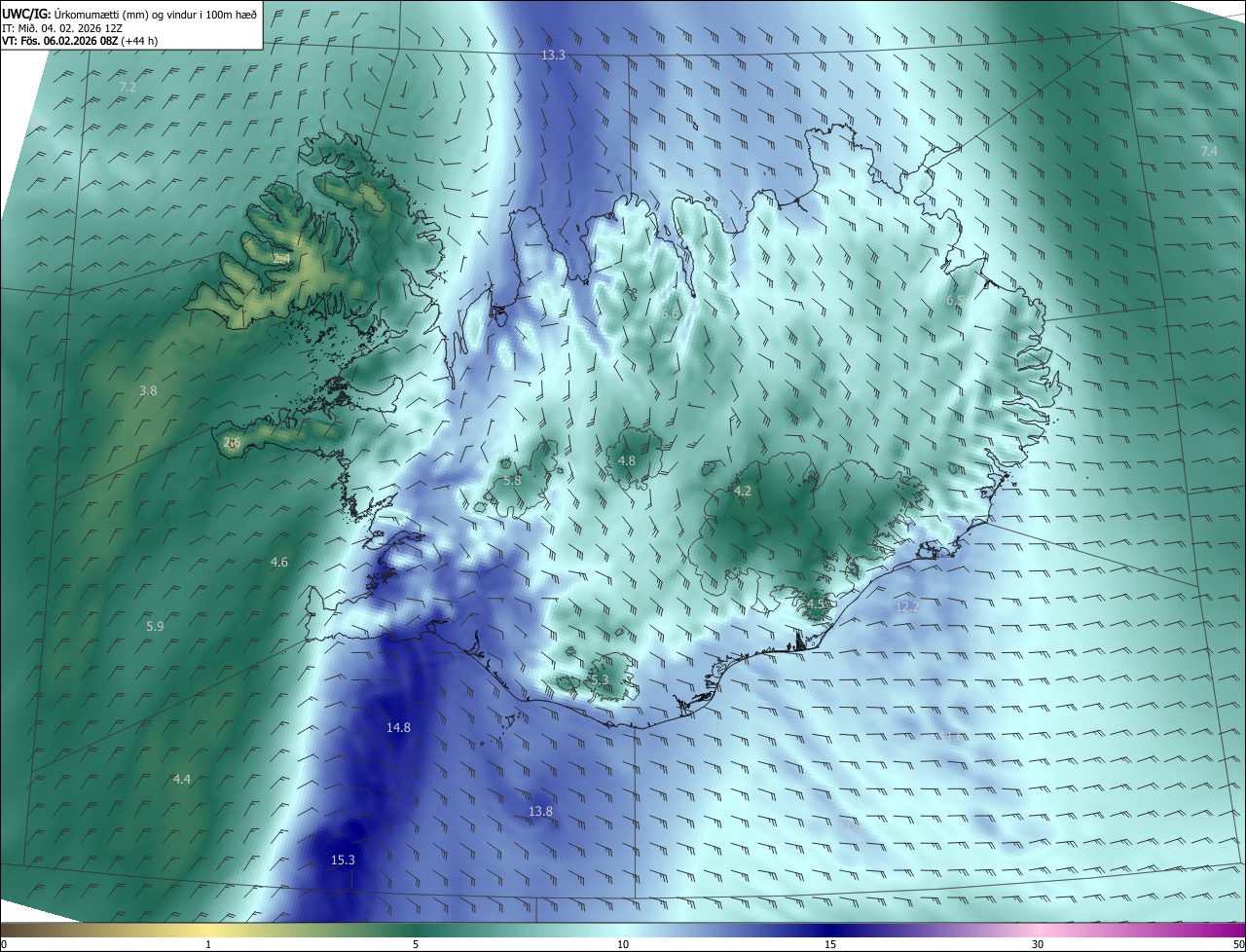Click the 1 tick on the color scale

tap(209, 945)
